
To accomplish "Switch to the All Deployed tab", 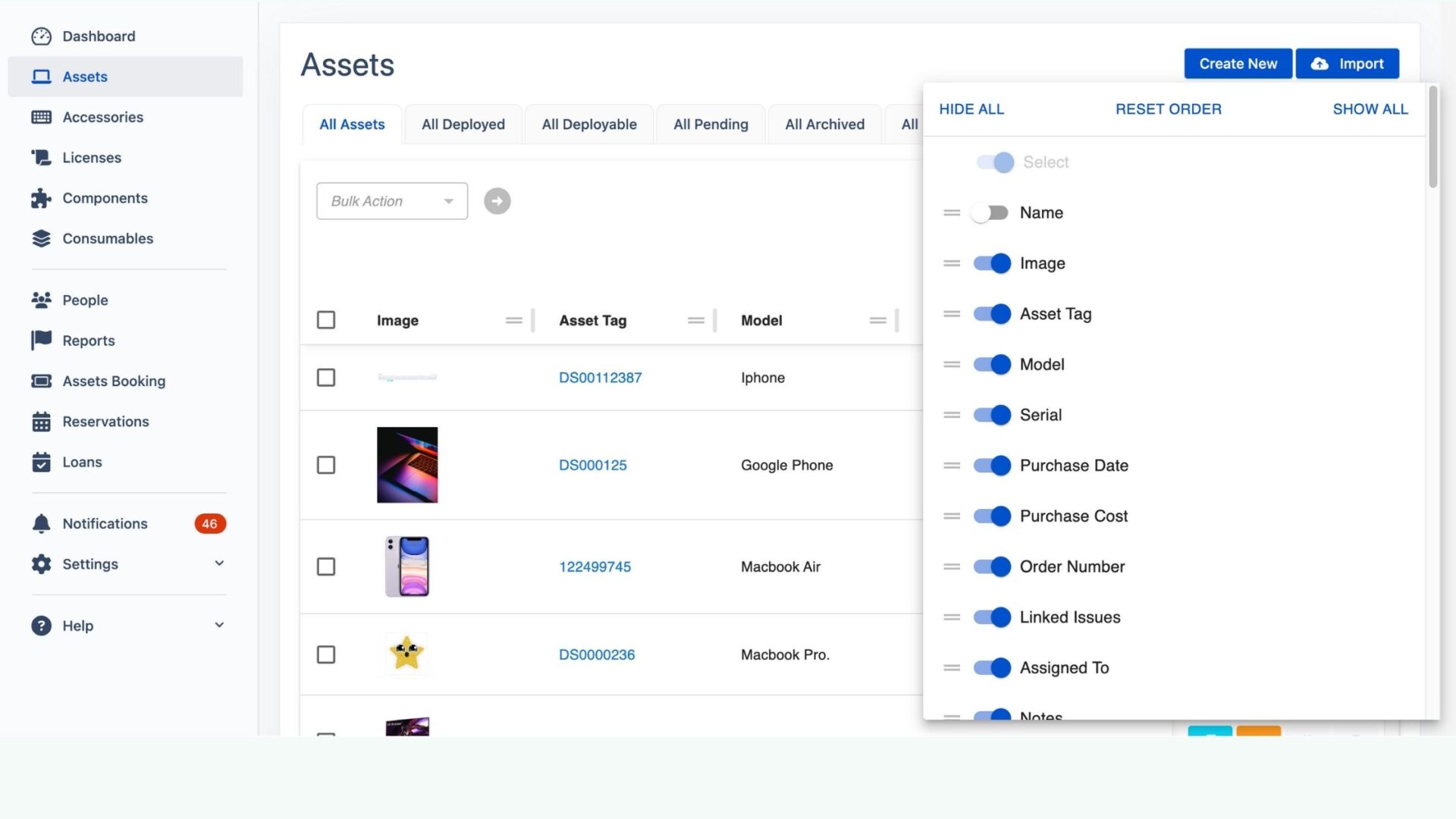I will click(x=463, y=124).
